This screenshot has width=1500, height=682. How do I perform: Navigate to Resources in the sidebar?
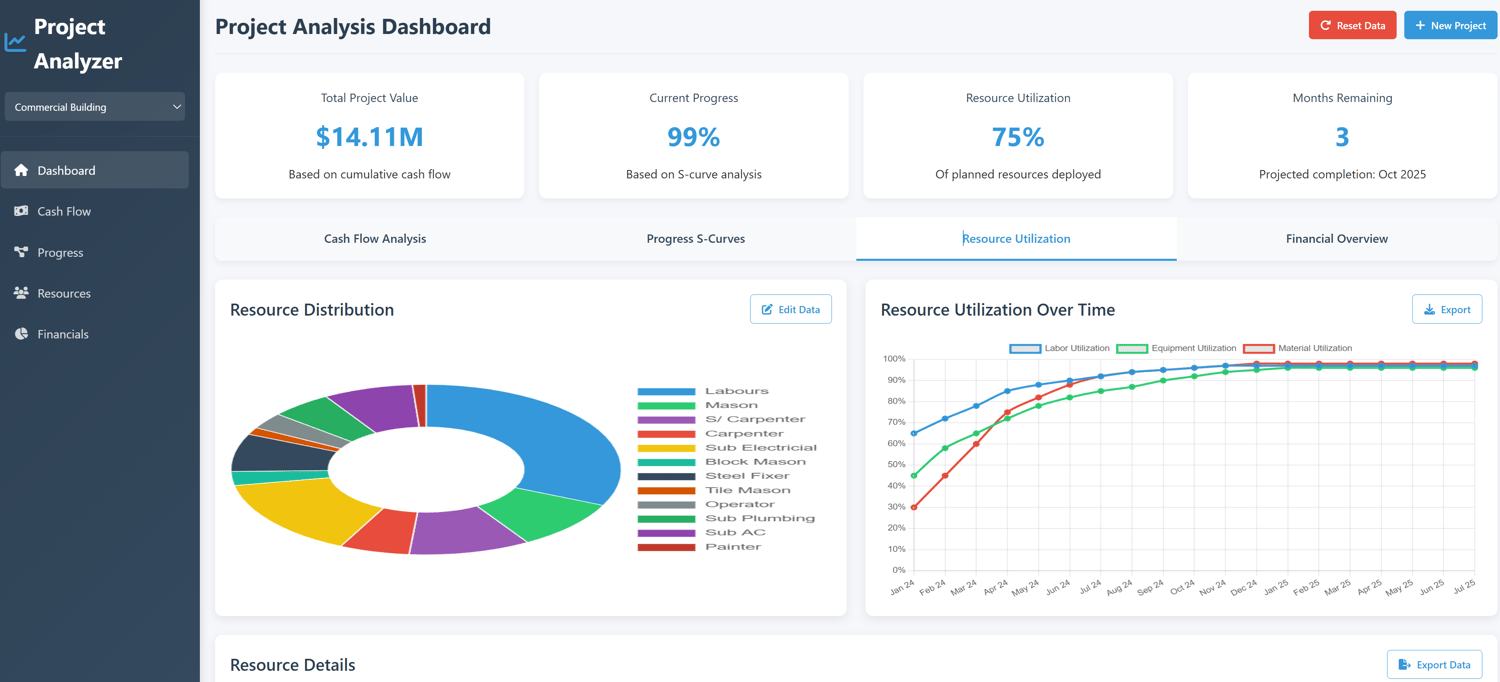click(x=95, y=293)
